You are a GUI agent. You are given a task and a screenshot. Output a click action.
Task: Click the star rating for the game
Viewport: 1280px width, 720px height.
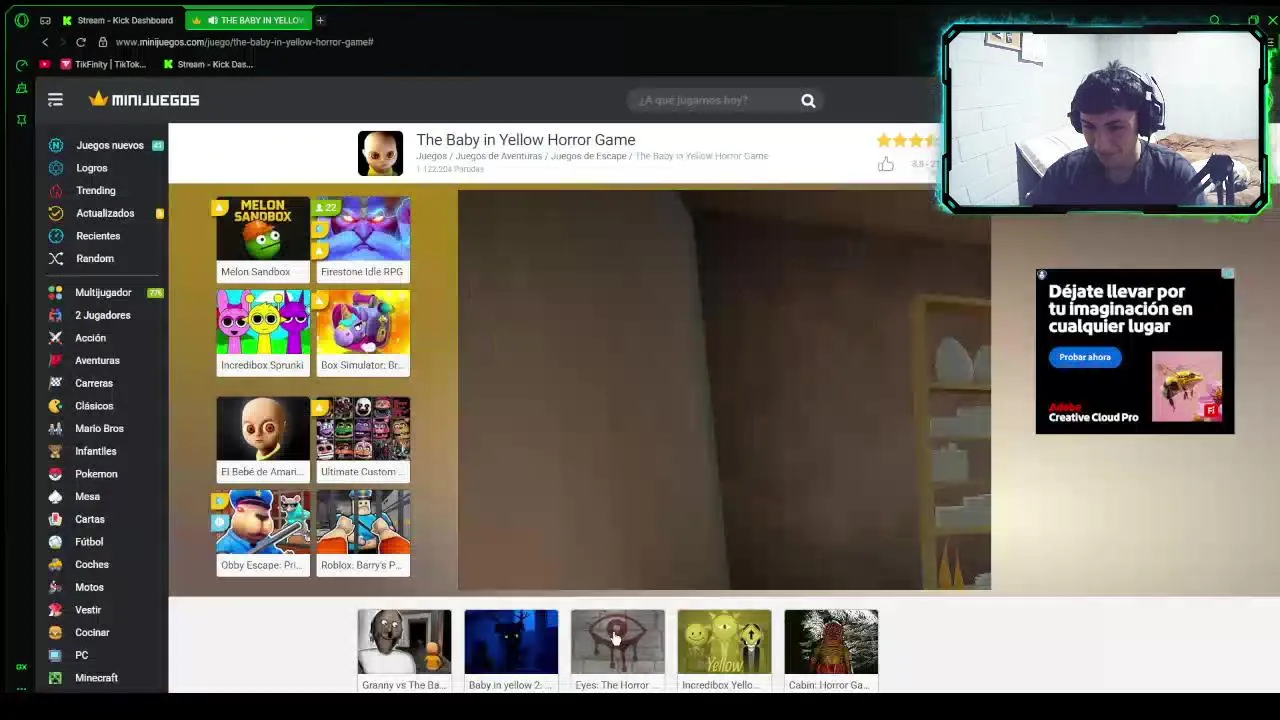coord(906,141)
